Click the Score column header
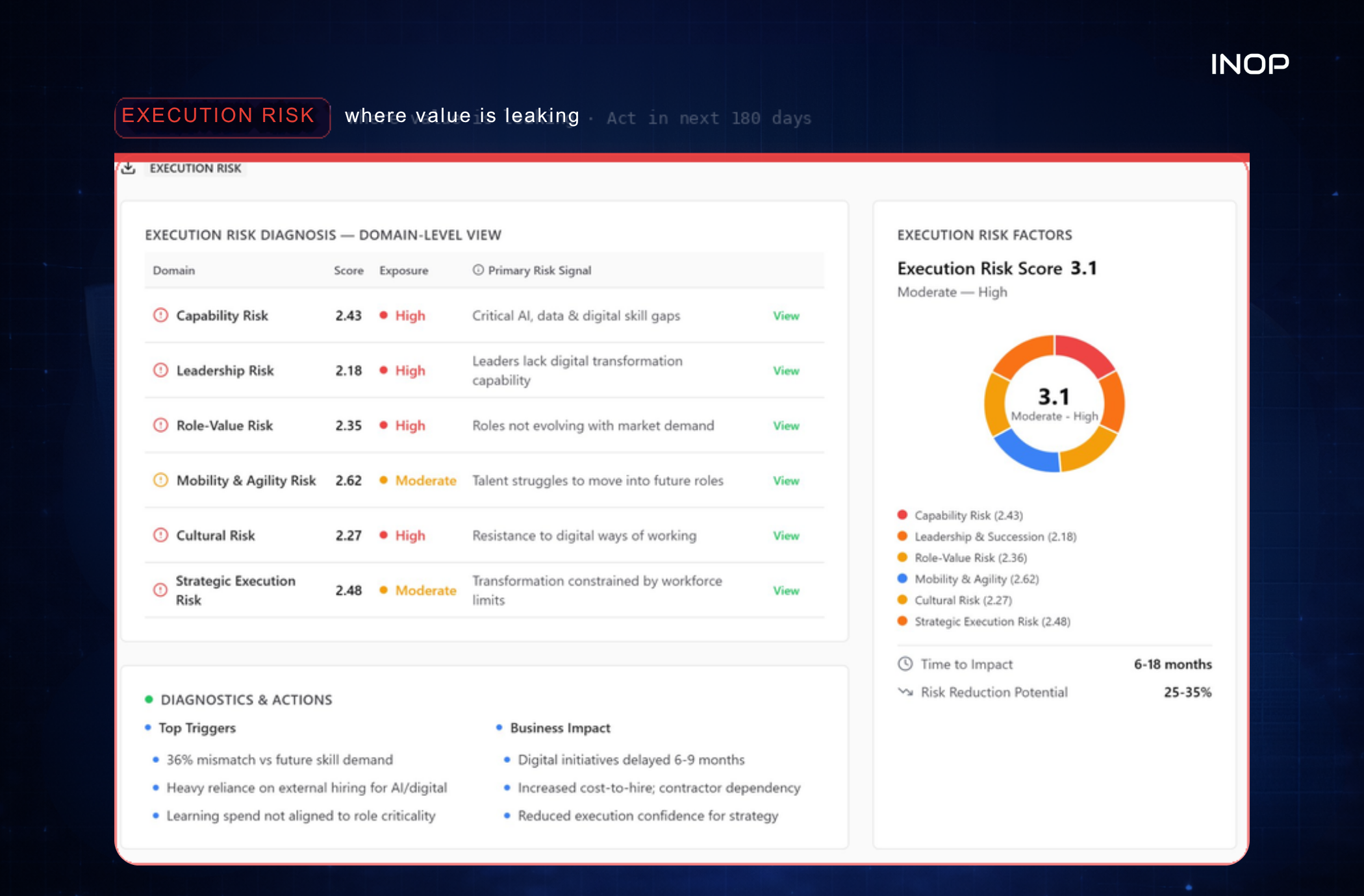1364x896 pixels. point(349,270)
